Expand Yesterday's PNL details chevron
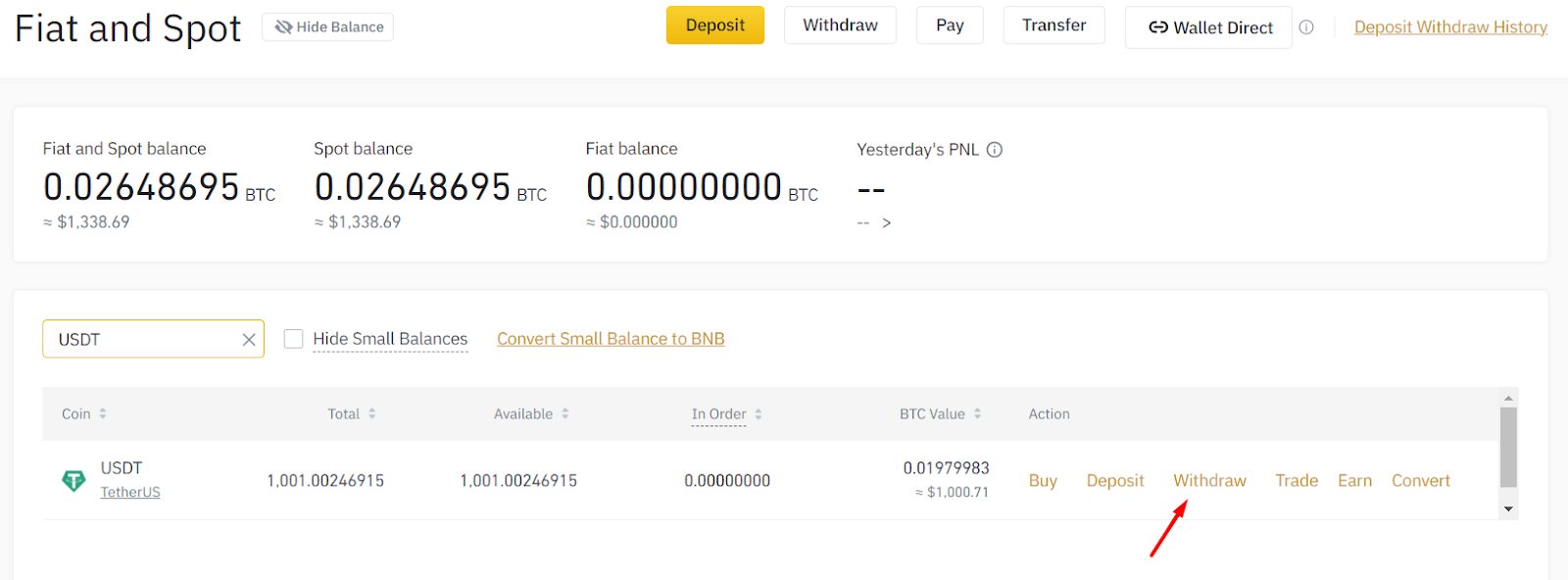This screenshot has width=1568, height=580. coord(887,223)
